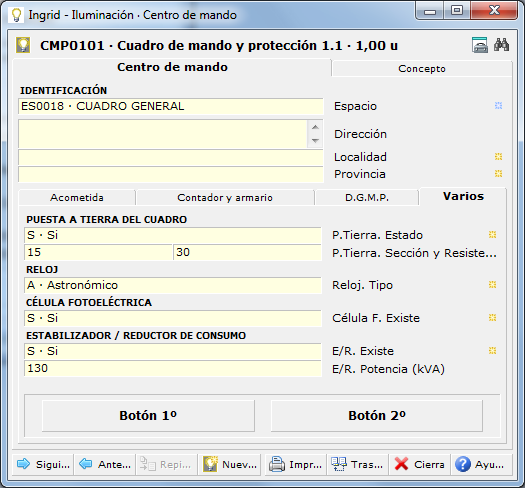Go to next record with Sigui... arrow
Viewport: 525px width, 488px height.
tap(43, 464)
